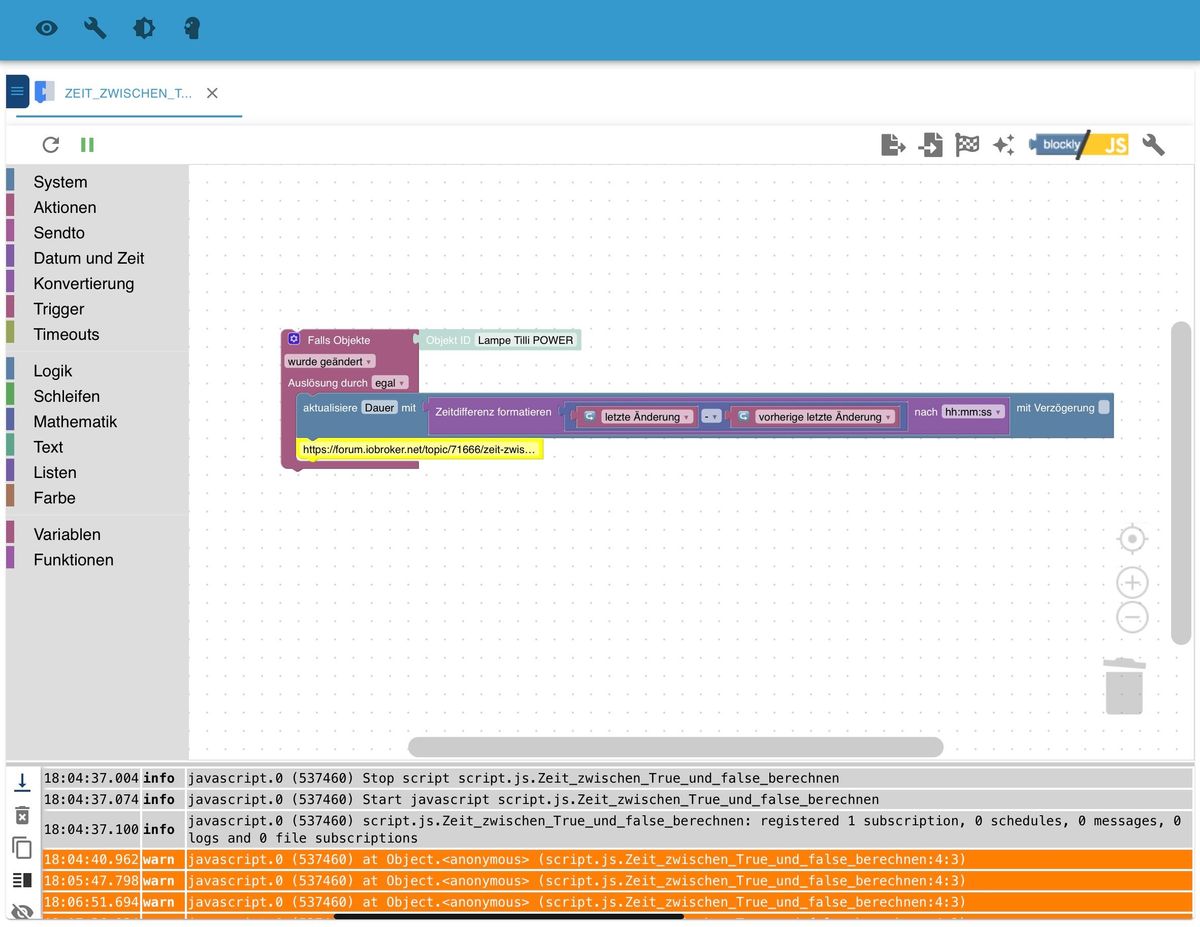Open the Konvertierung block category

point(83,283)
